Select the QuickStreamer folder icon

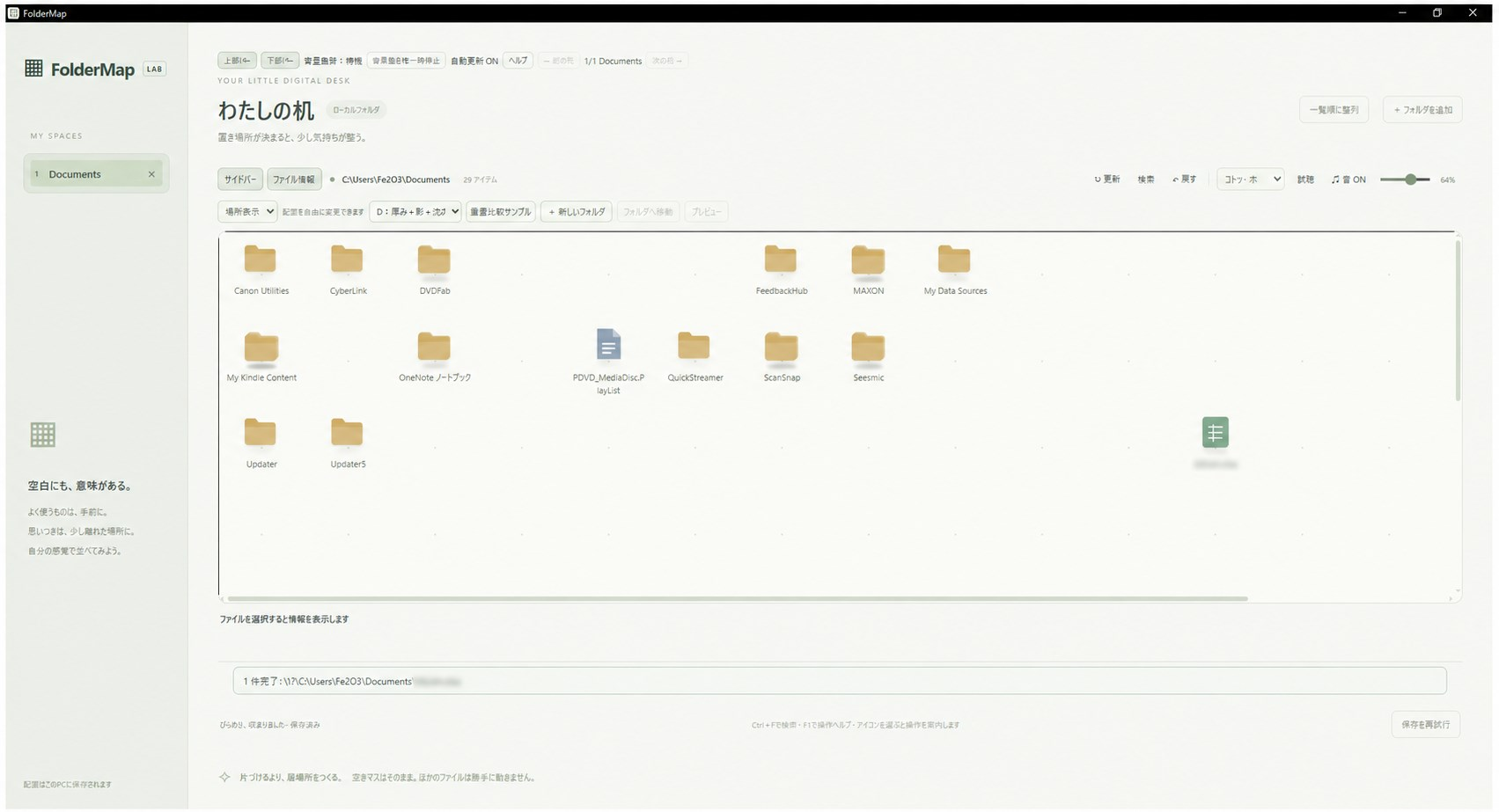click(x=694, y=346)
